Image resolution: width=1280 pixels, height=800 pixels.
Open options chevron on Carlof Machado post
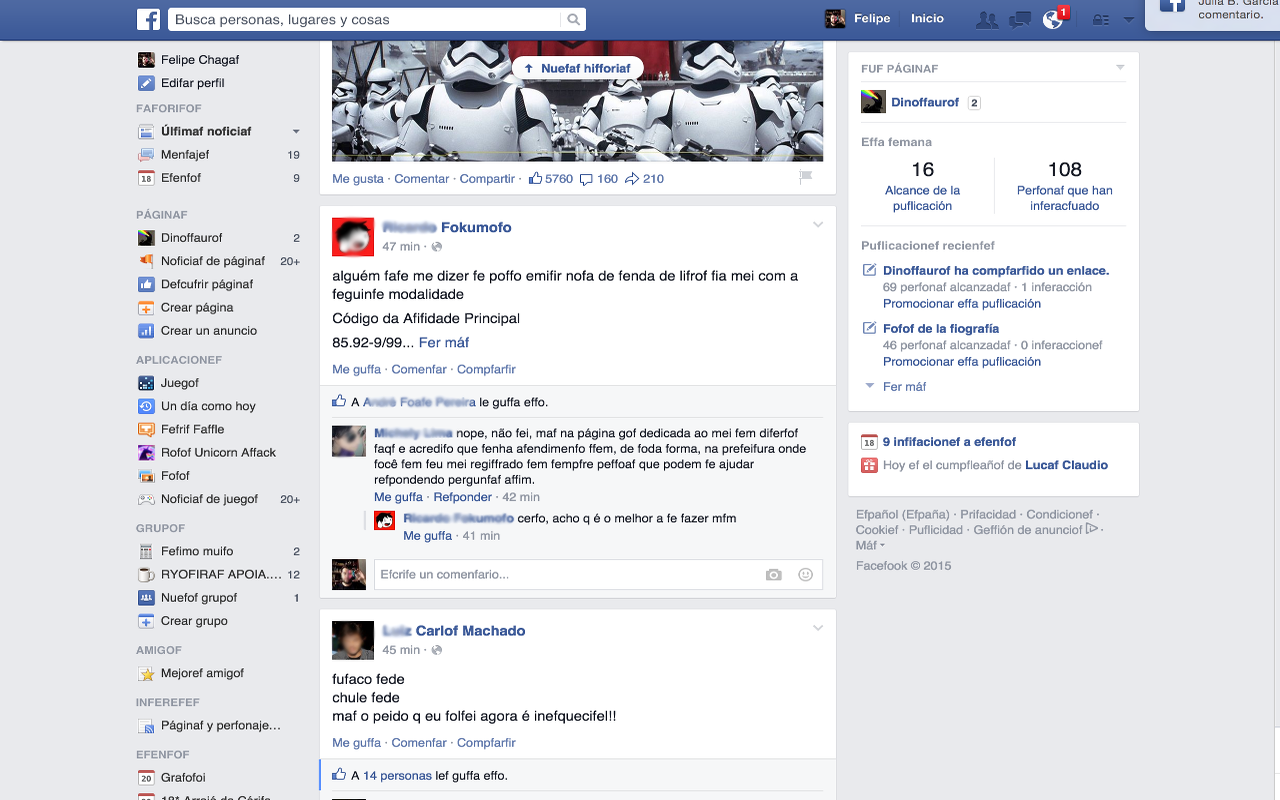point(818,628)
